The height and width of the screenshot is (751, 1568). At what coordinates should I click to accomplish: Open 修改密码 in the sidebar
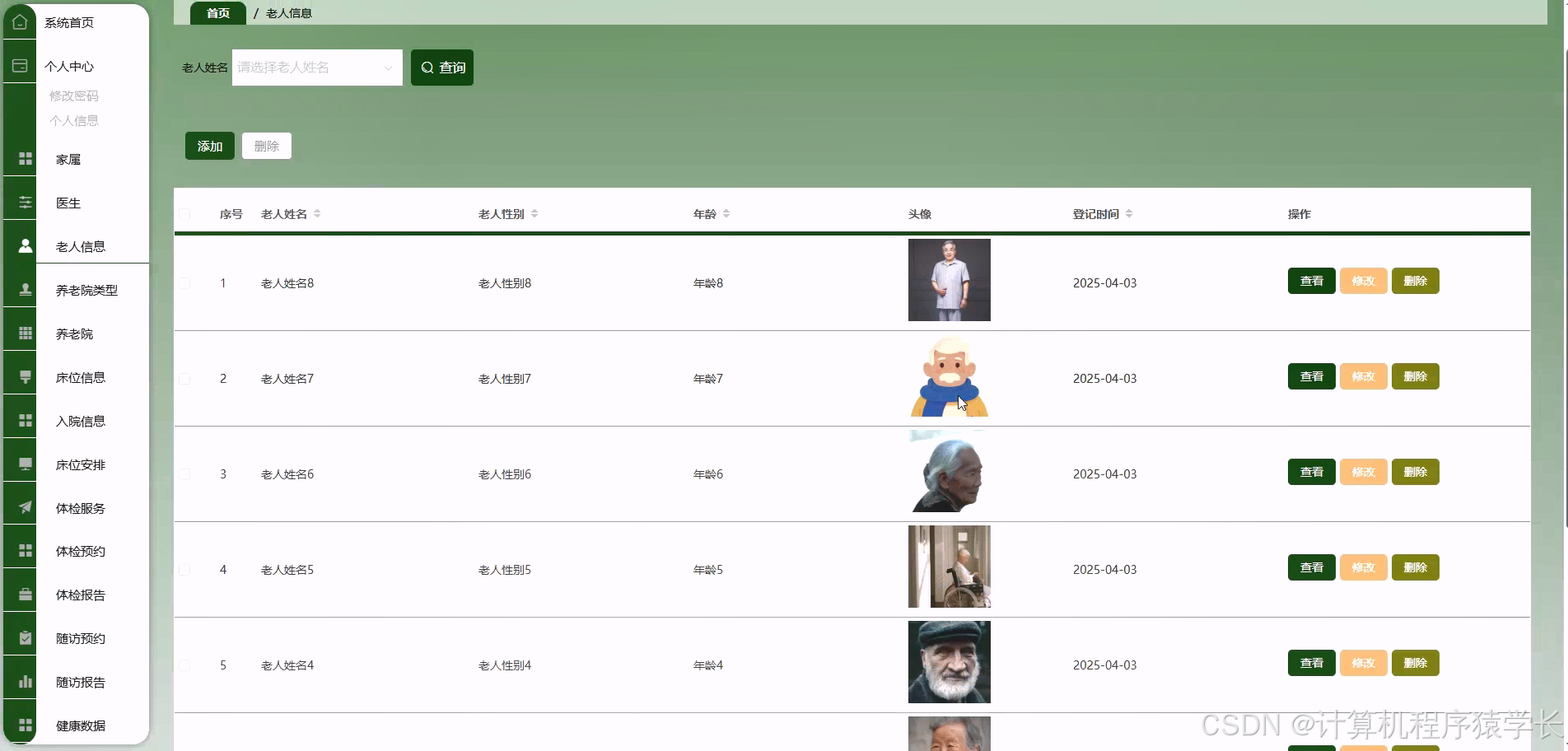tap(74, 96)
